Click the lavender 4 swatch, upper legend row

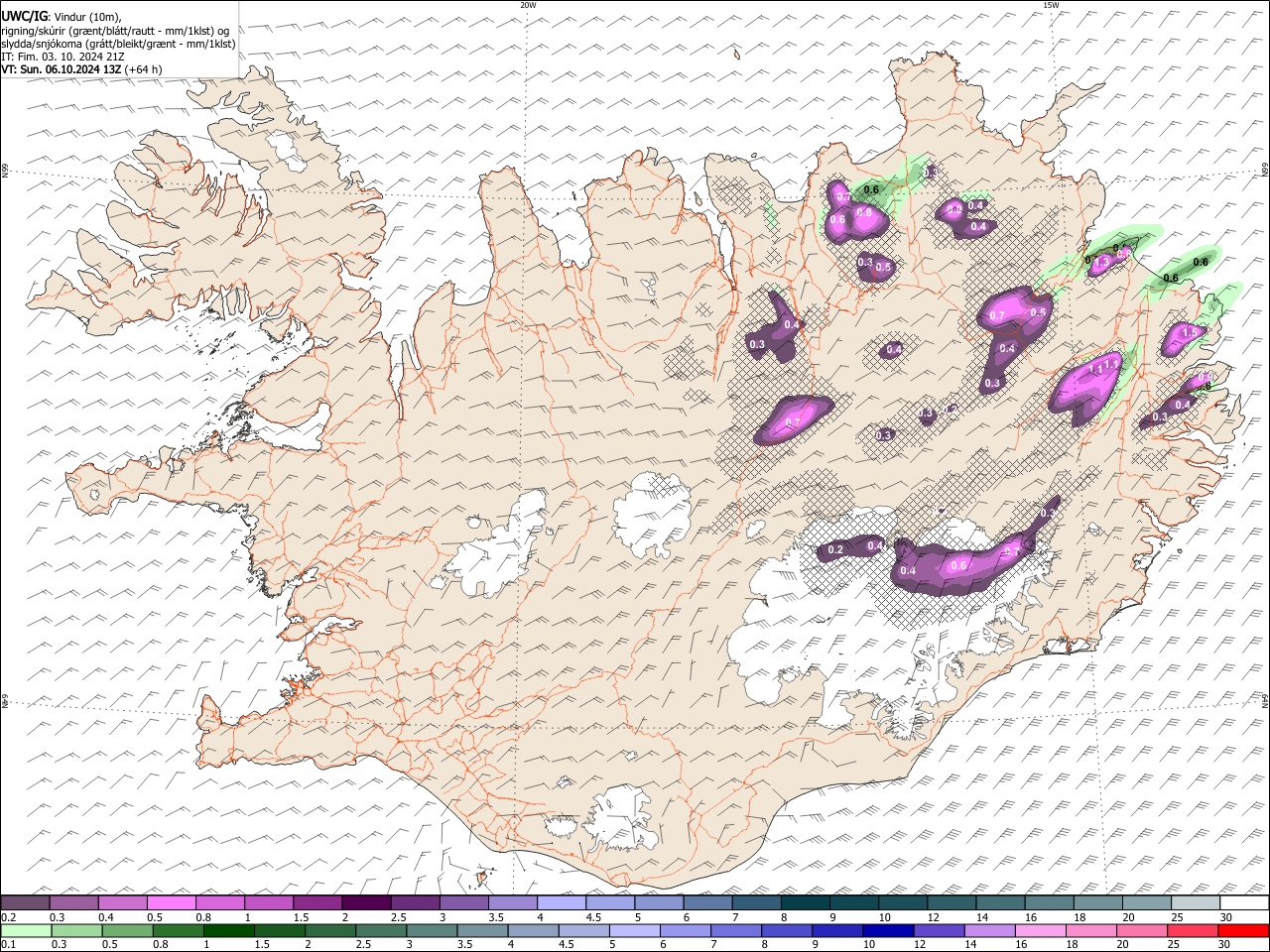coord(560,902)
